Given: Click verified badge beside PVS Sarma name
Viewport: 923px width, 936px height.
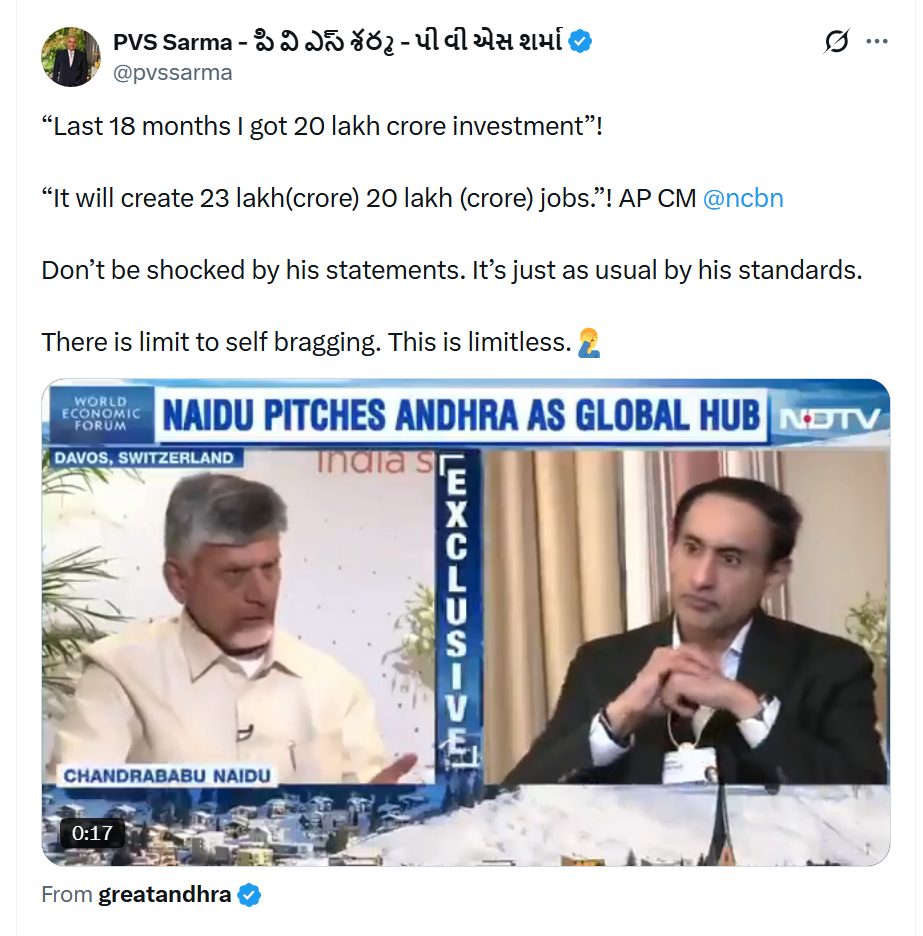Looking at the screenshot, I should click(580, 41).
